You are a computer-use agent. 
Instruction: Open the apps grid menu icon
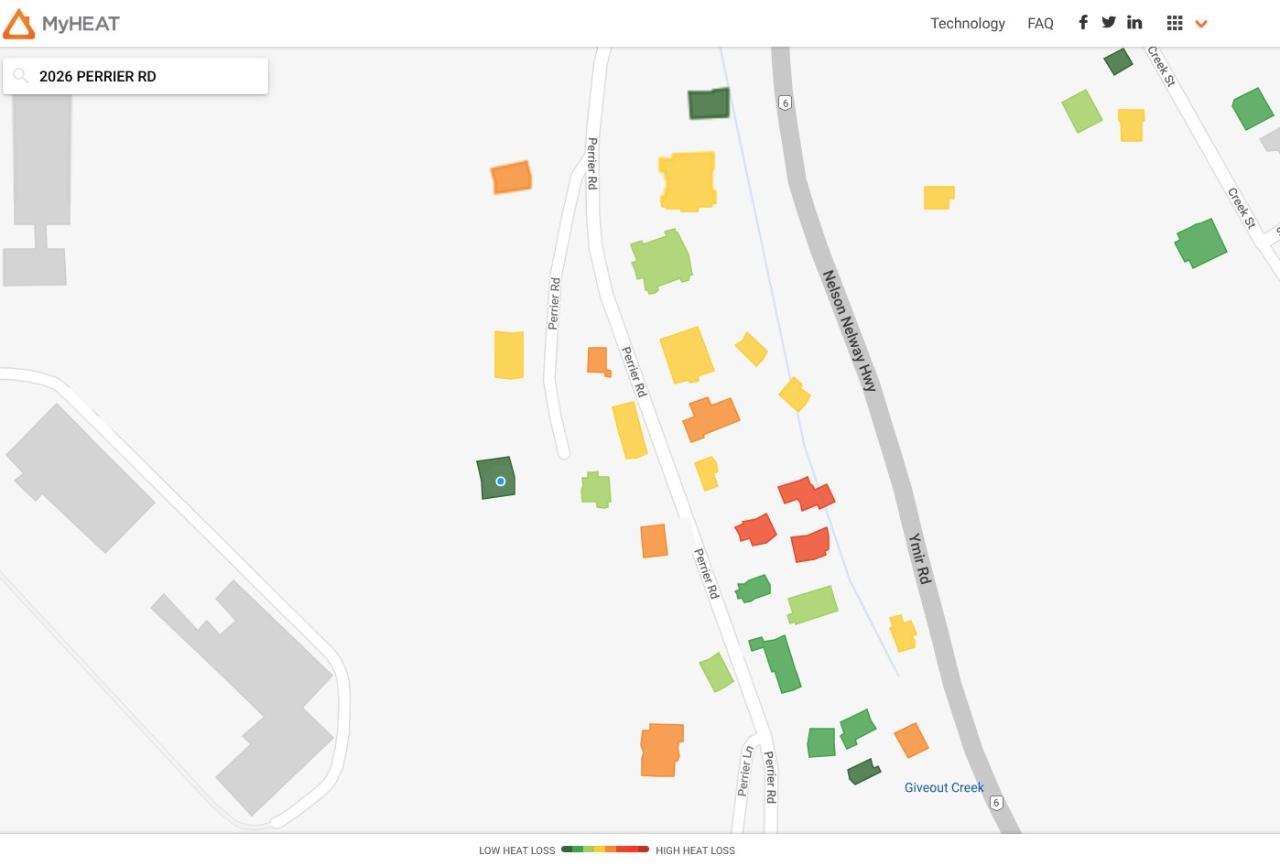point(1174,23)
